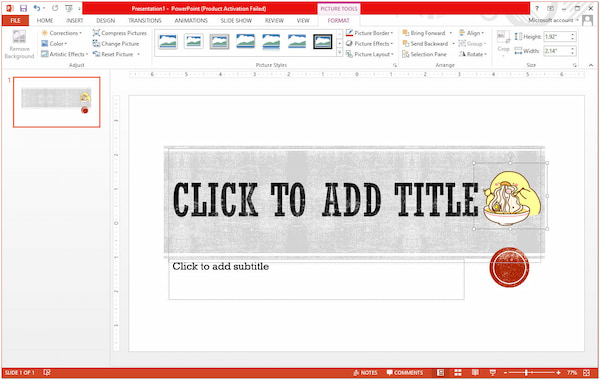600x380 pixels.
Task: Click the noodle bowl picture on slide
Action: click(x=512, y=198)
